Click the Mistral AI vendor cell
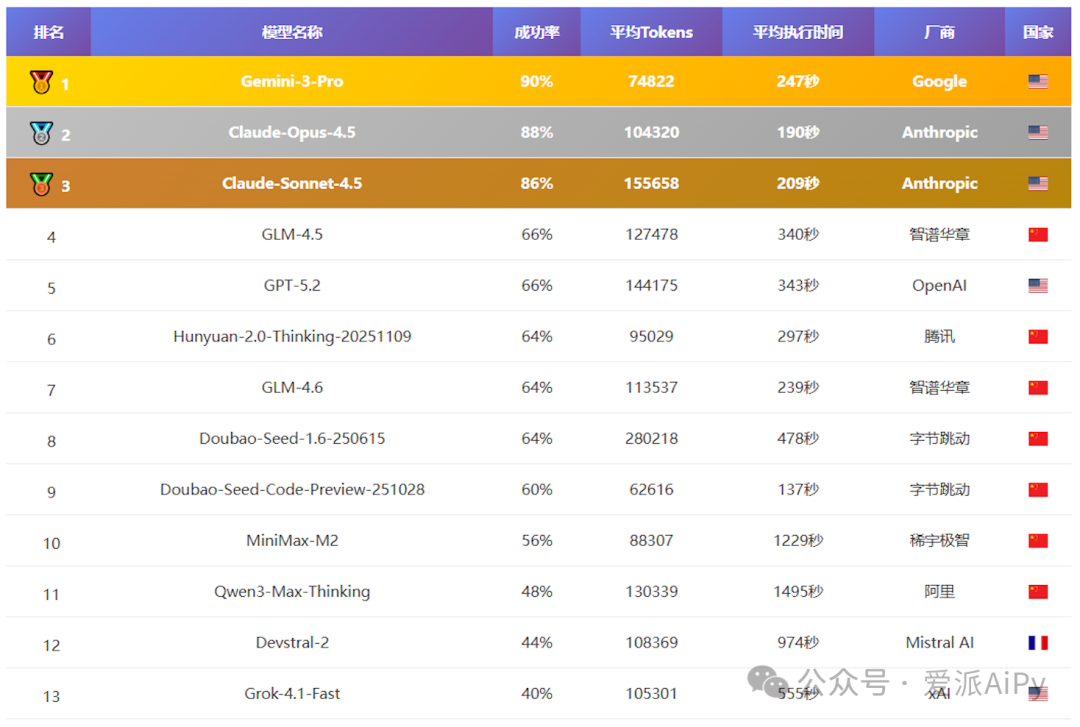Viewport: 1080px width, 727px height. tap(939, 642)
